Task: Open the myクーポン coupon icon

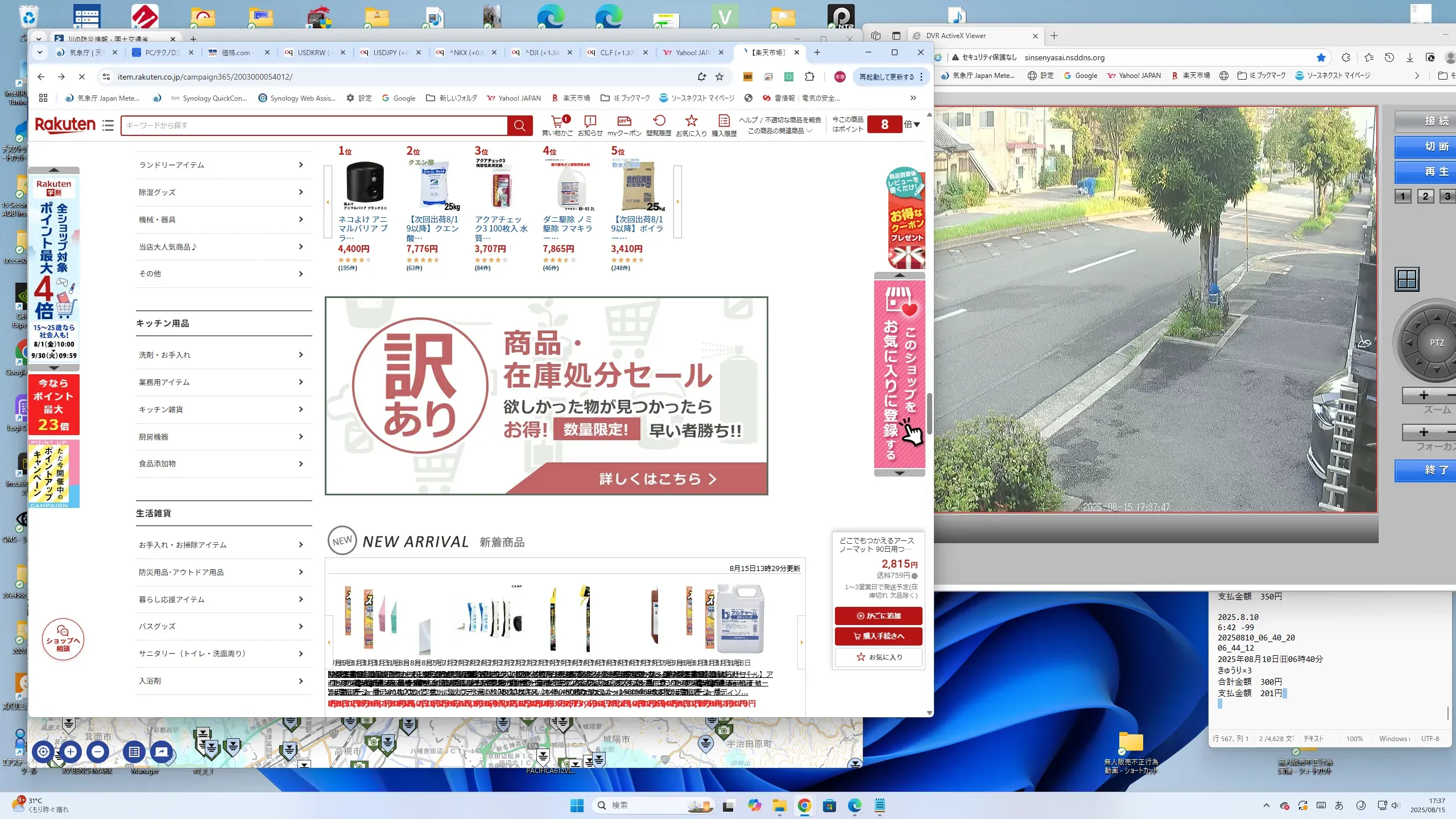Action: coord(624,121)
